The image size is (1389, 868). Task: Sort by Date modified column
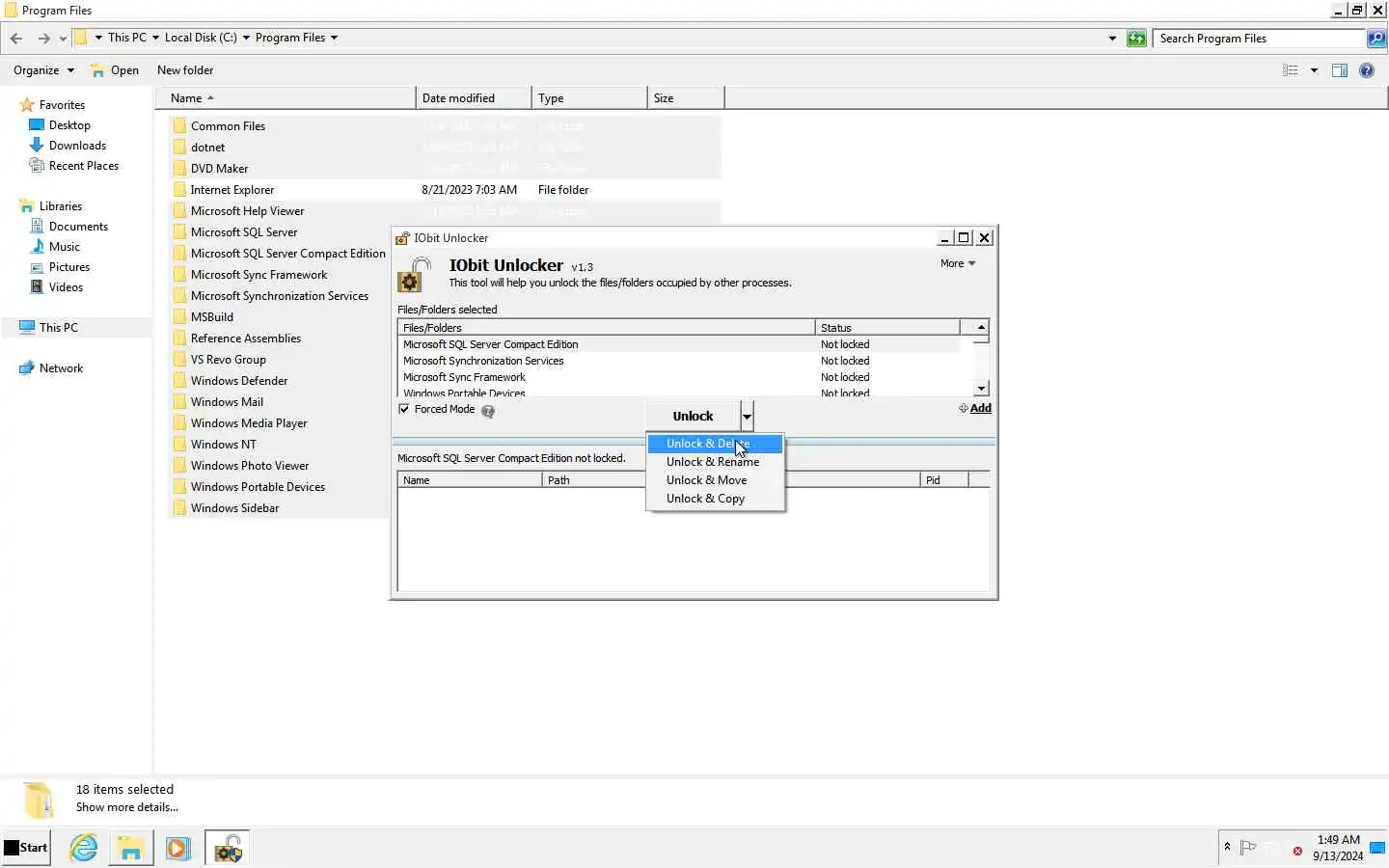tap(474, 98)
